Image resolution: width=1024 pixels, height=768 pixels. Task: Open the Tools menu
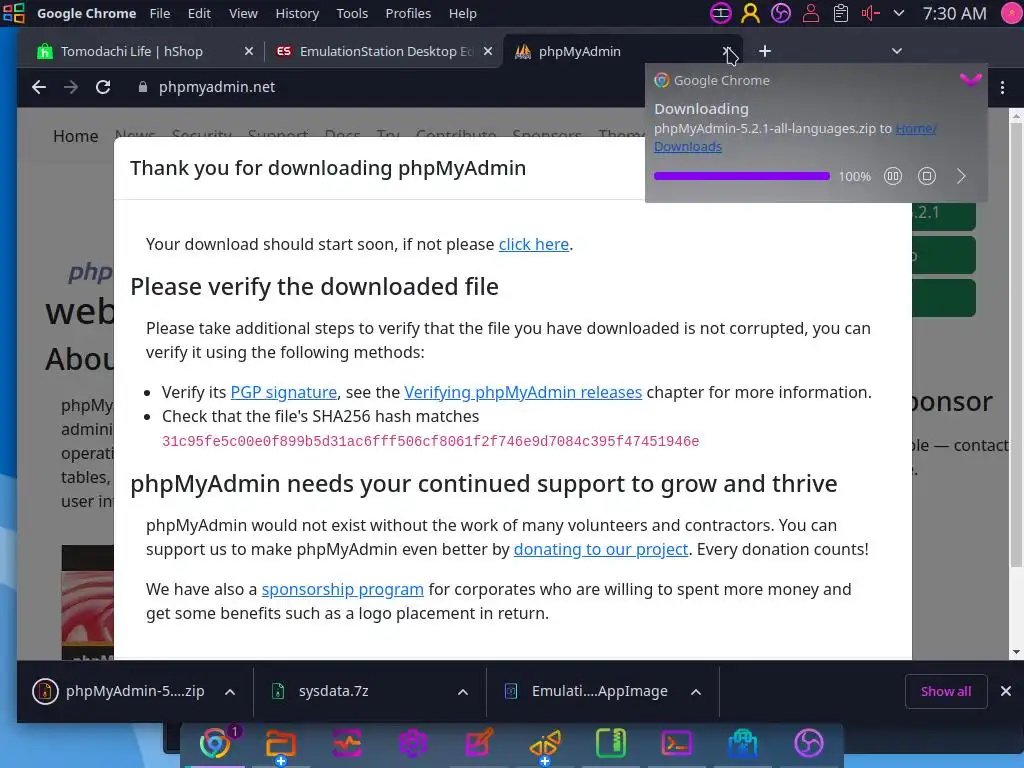point(352,13)
